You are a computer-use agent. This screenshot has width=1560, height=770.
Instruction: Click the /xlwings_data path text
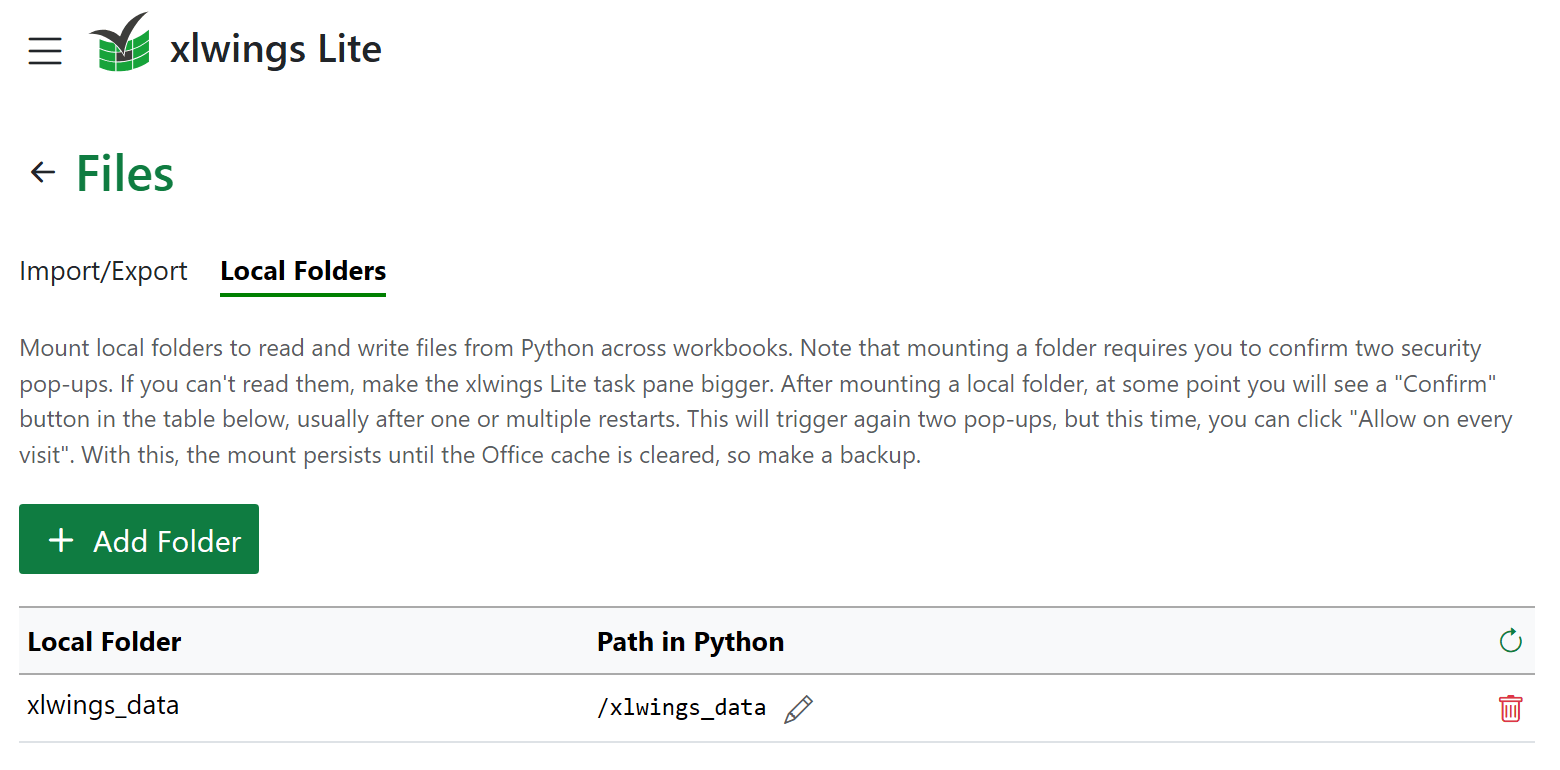coord(681,708)
